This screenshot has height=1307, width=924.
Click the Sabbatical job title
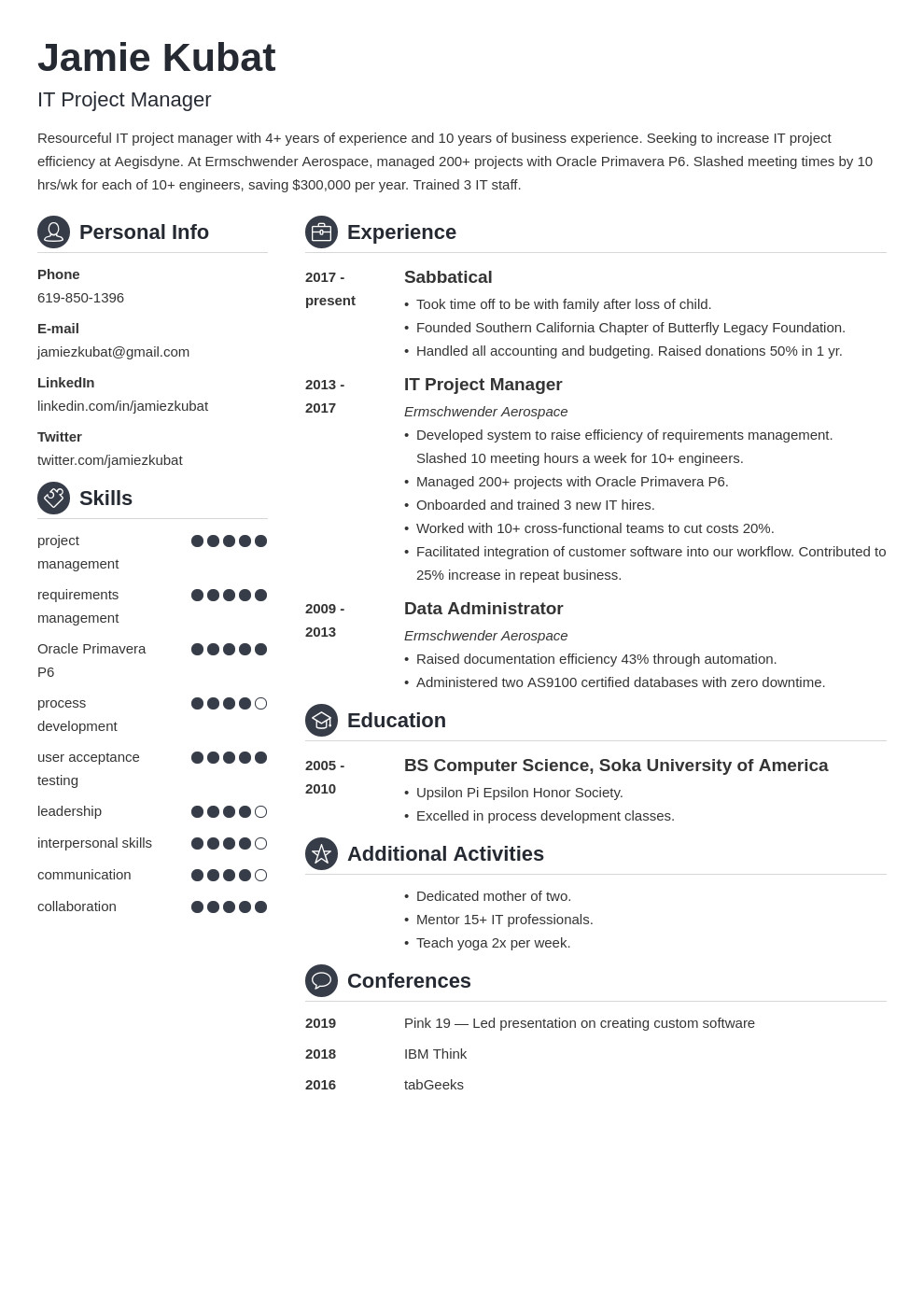pos(448,277)
